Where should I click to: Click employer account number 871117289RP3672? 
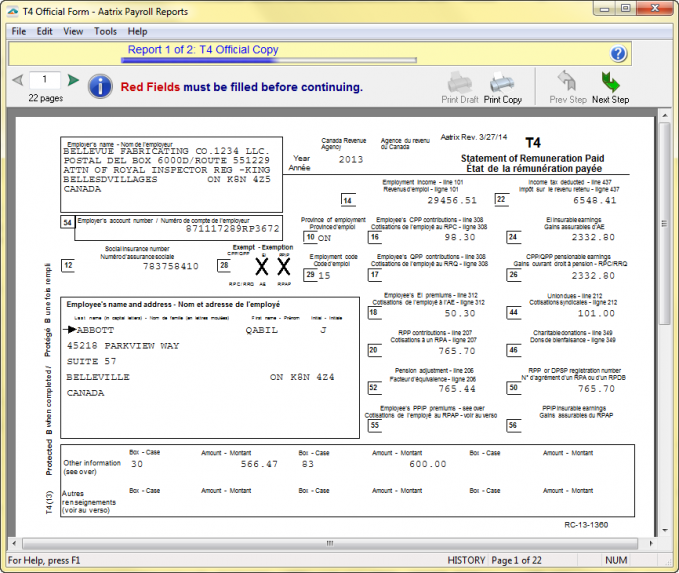[233, 229]
